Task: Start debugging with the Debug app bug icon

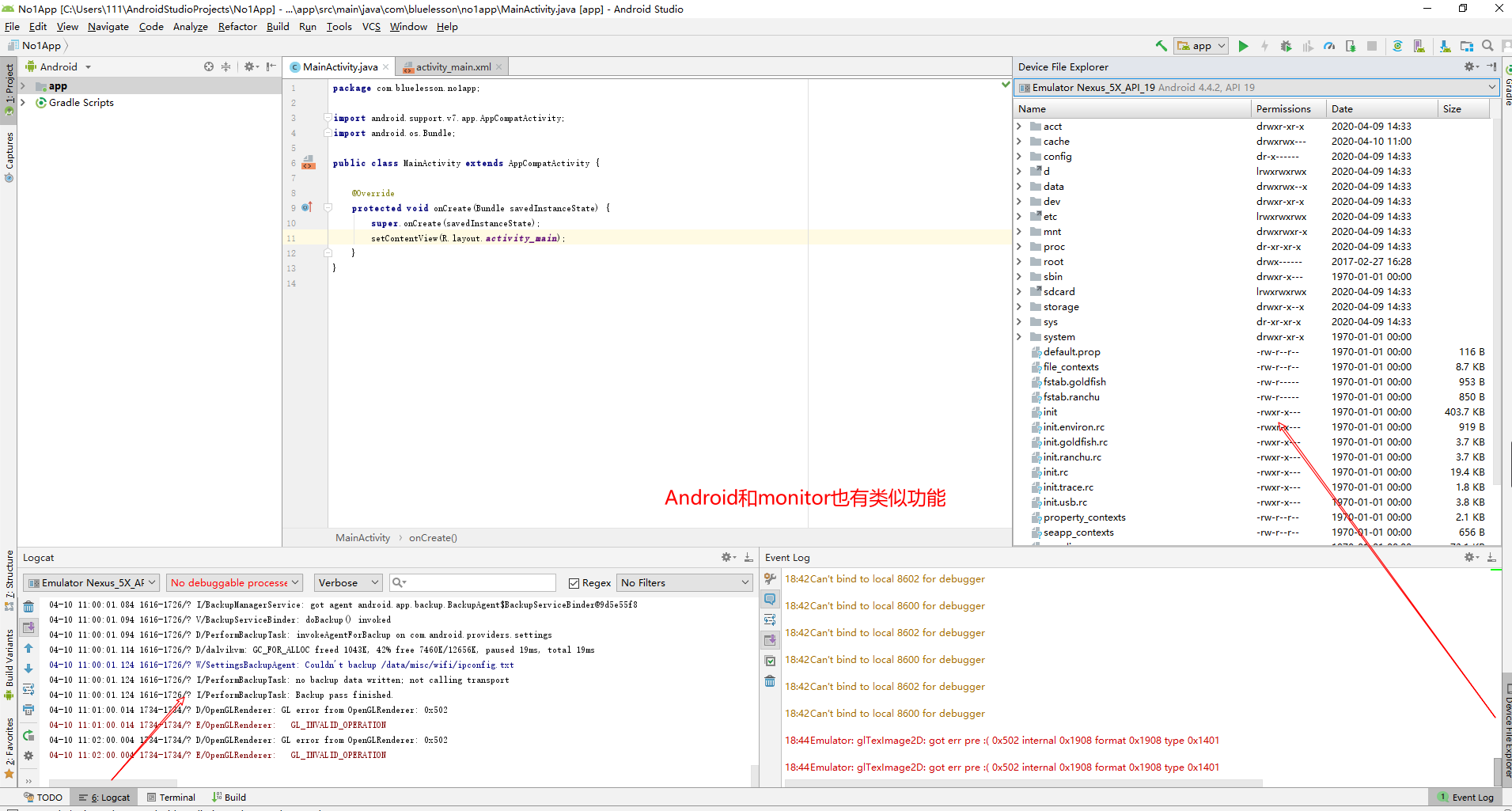Action: (x=1286, y=46)
